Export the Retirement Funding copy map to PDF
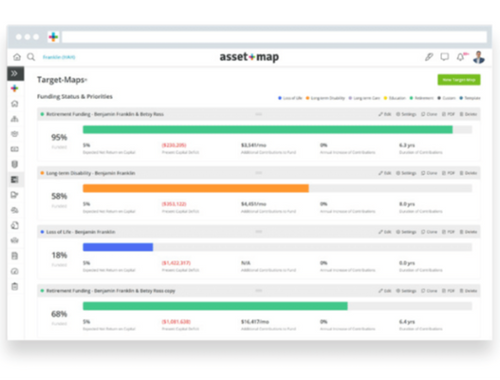The width and height of the screenshot is (500, 380). click(x=448, y=291)
